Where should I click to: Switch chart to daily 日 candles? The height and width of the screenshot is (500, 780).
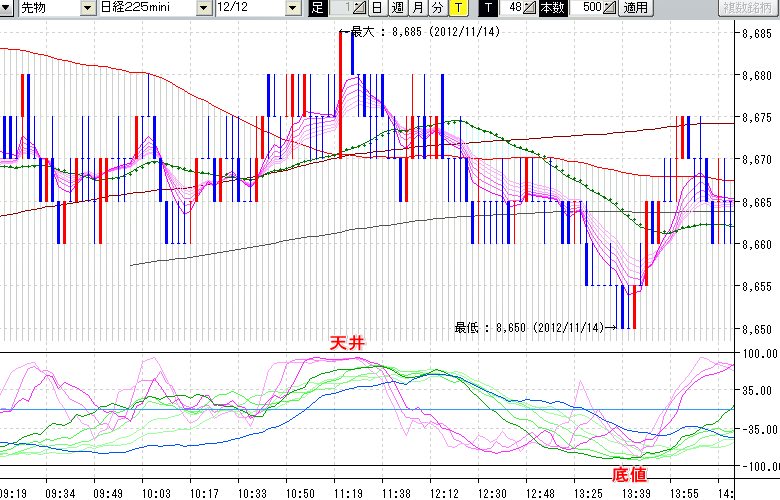coord(377,8)
